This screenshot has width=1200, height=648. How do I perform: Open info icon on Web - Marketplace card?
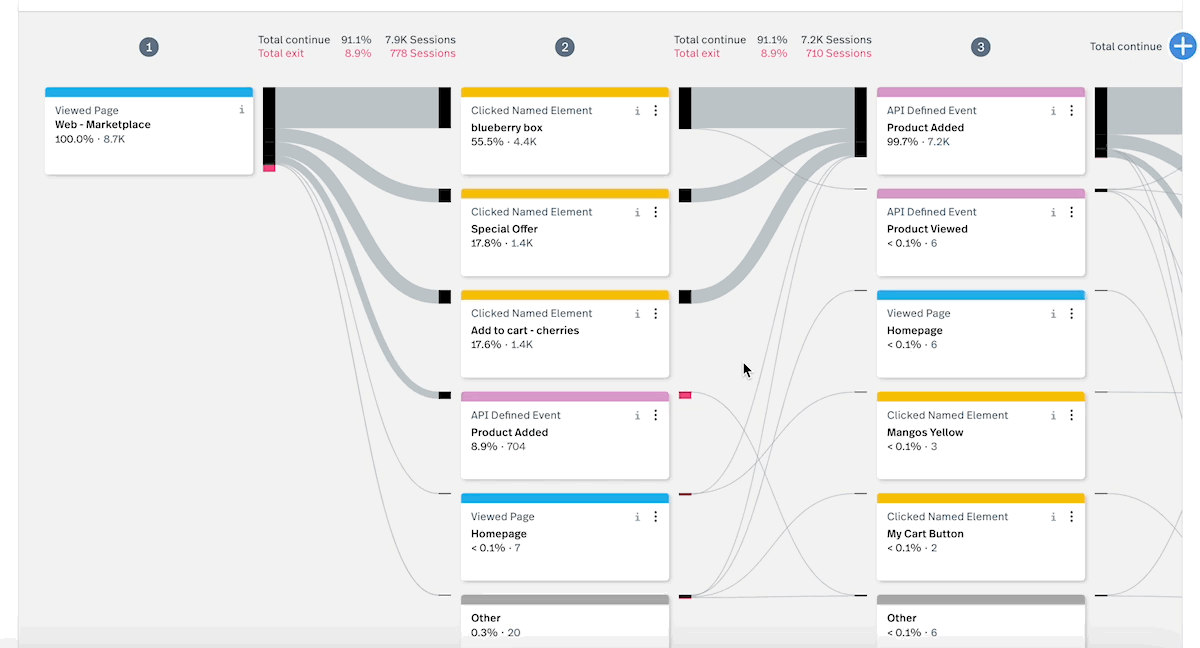click(x=241, y=110)
